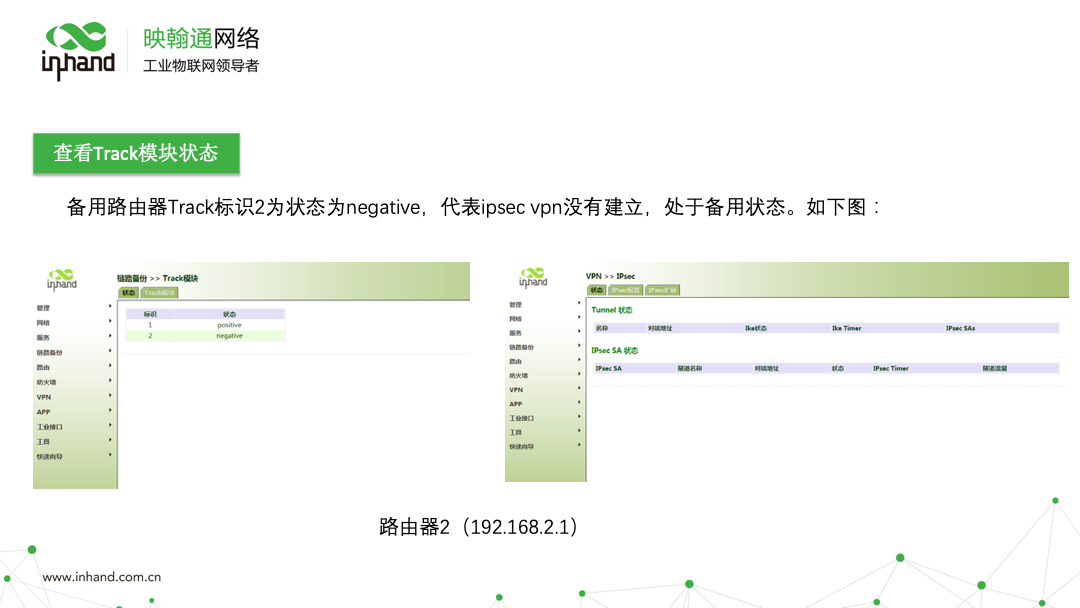
Task: Select the 状态 tab under 链路备份 >> Track模块
Action: tap(128, 293)
